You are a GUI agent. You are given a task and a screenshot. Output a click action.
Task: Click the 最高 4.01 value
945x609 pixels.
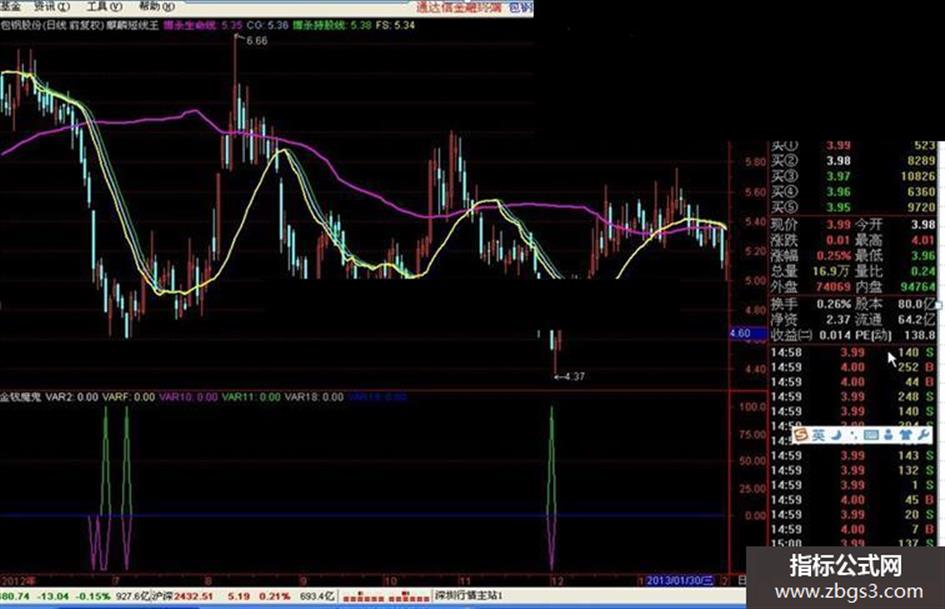pos(923,240)
